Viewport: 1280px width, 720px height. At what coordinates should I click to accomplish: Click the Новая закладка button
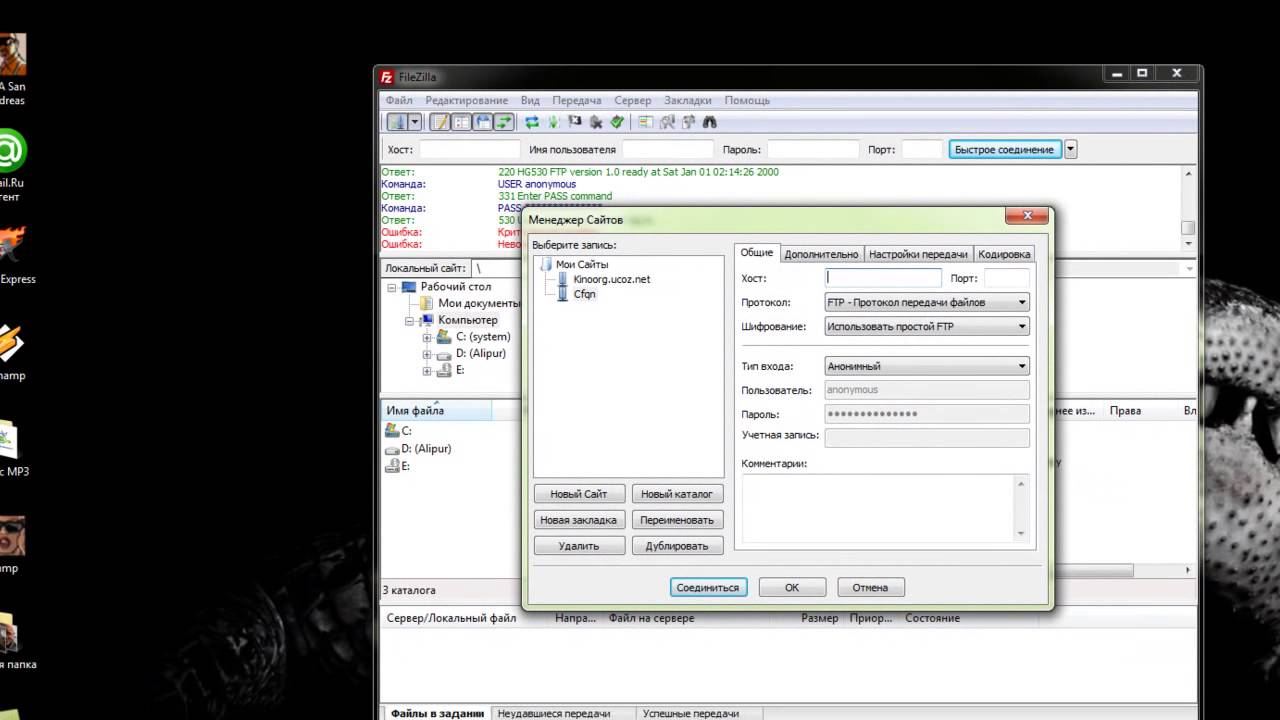coord(579,520)
